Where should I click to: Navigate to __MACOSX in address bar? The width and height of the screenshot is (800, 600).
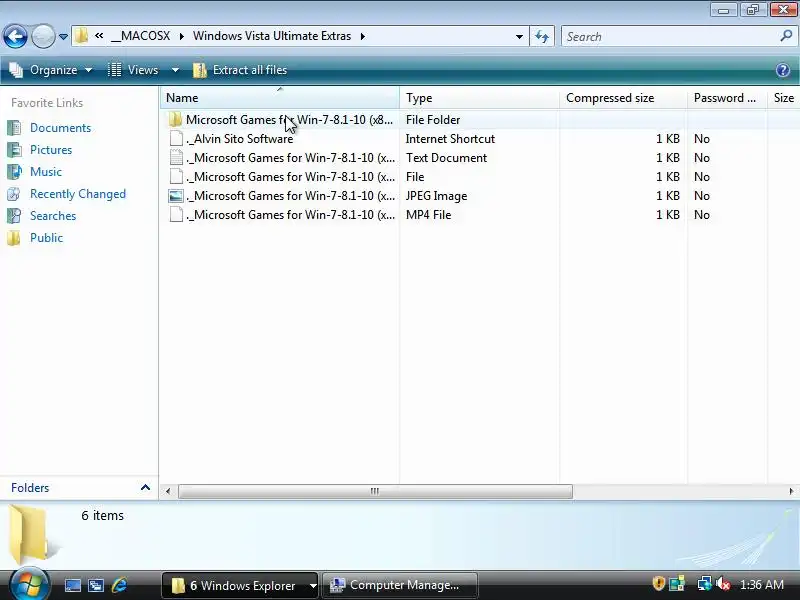[140, 36]
